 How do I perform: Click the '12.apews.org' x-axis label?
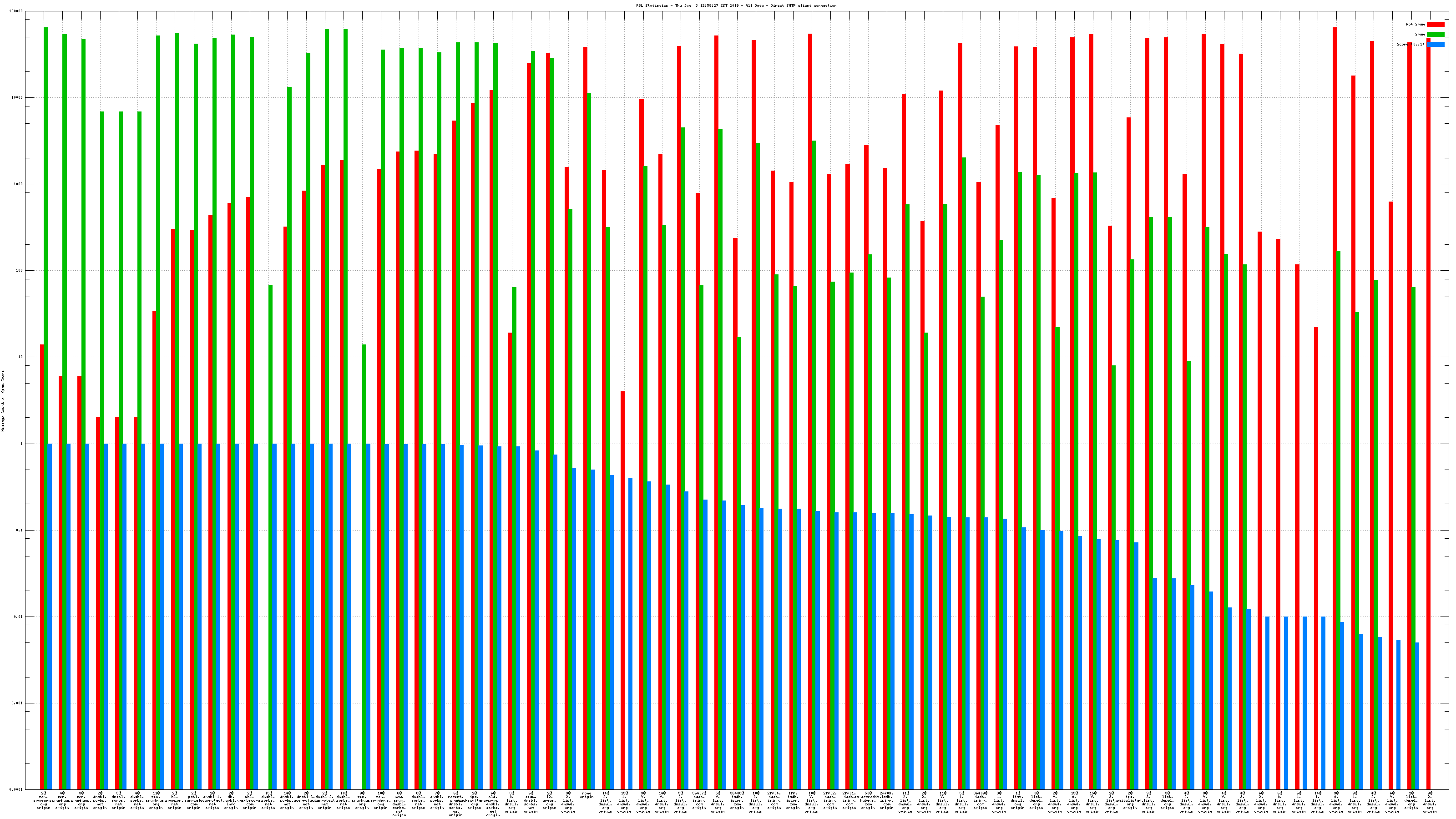point(549,801)
